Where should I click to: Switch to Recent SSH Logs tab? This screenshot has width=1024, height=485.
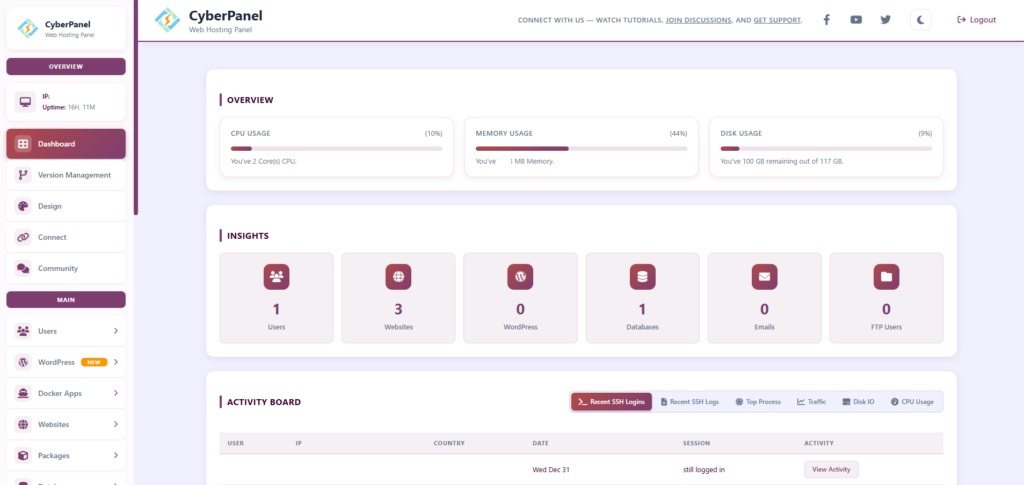pyautogui.click(x=690, y=402)
